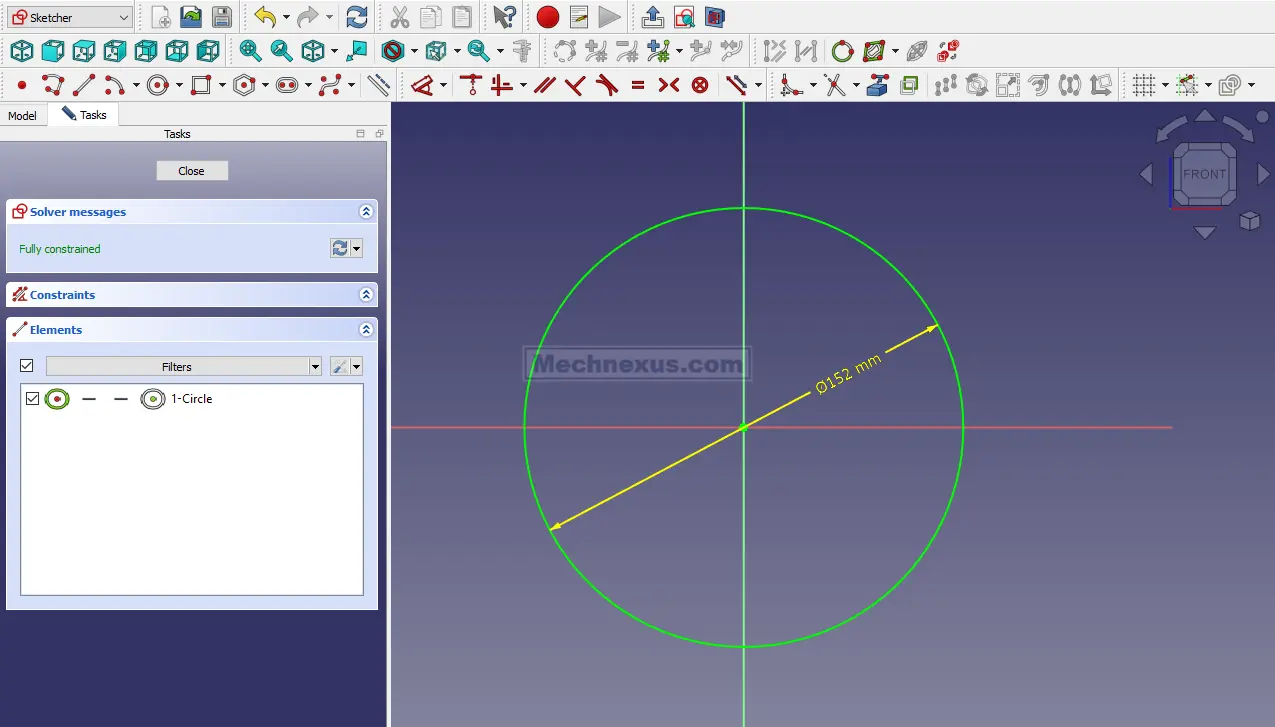Toggle the checkbox beside Filters
The height and width of the screenshot is (727, 1275).
pyautogui.click(x=27, y=366)
